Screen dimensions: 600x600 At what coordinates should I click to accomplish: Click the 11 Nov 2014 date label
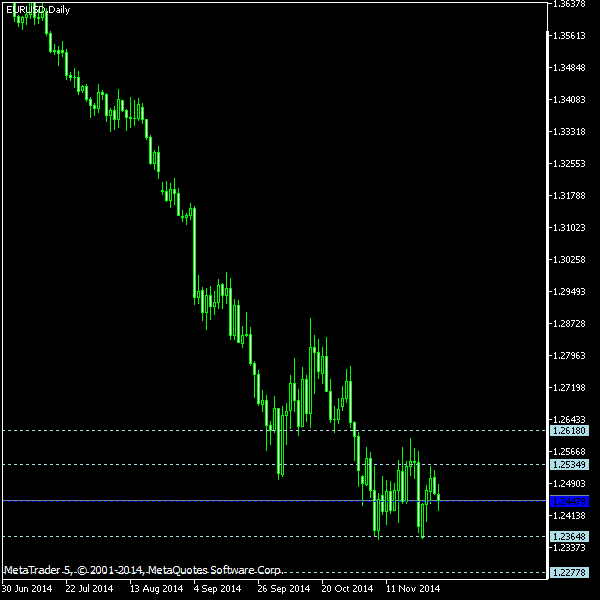pyautogui.click(x=413, y=589)
